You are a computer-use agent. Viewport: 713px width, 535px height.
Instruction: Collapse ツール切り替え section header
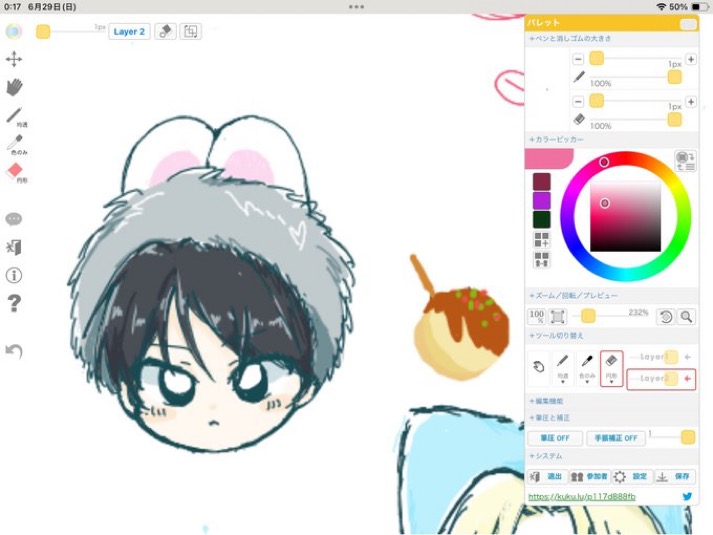[612, 336]
